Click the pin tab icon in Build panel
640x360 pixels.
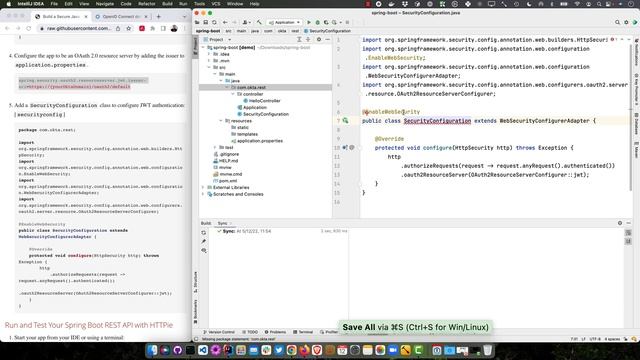coord(204,242)
